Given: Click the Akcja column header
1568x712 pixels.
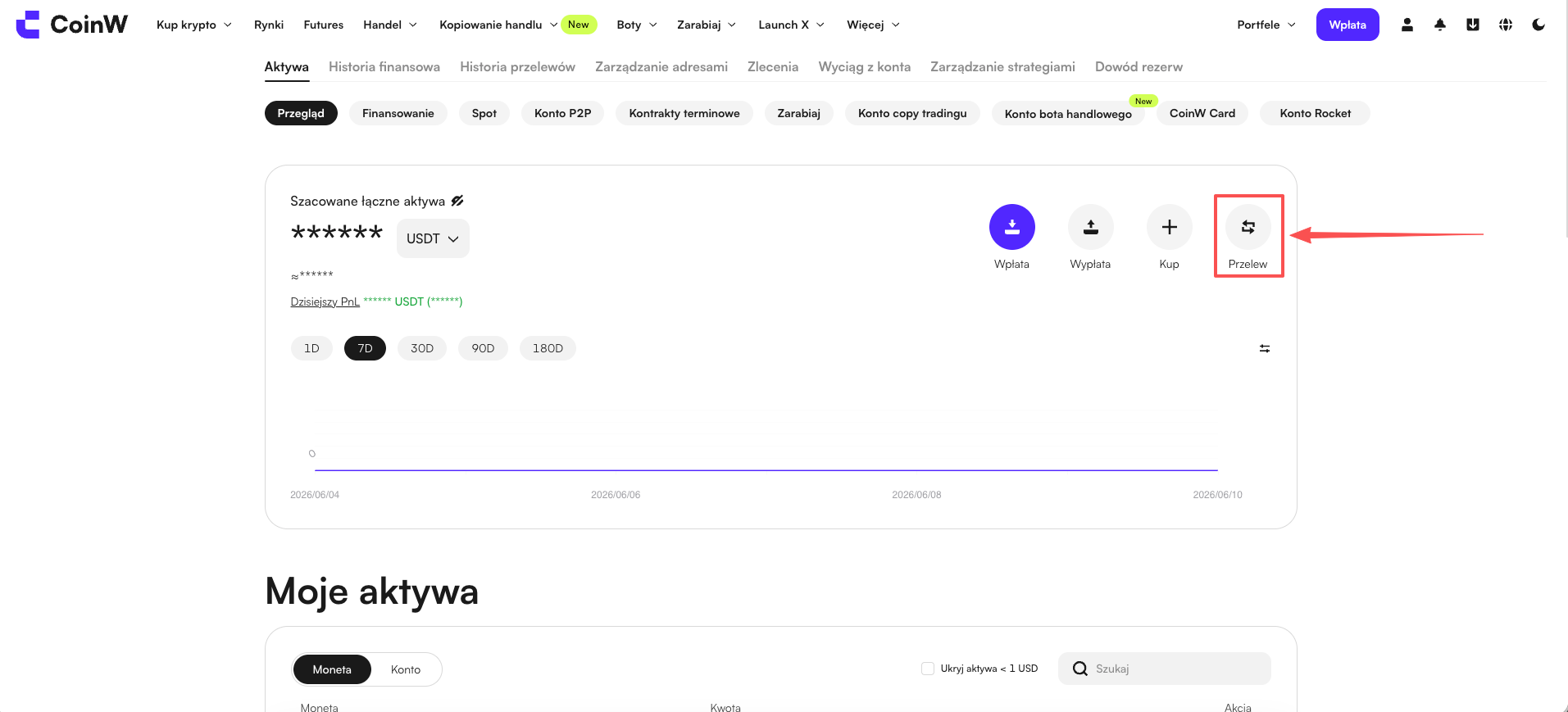Looking at the screenshot, I should click(x=1238, y=707).
